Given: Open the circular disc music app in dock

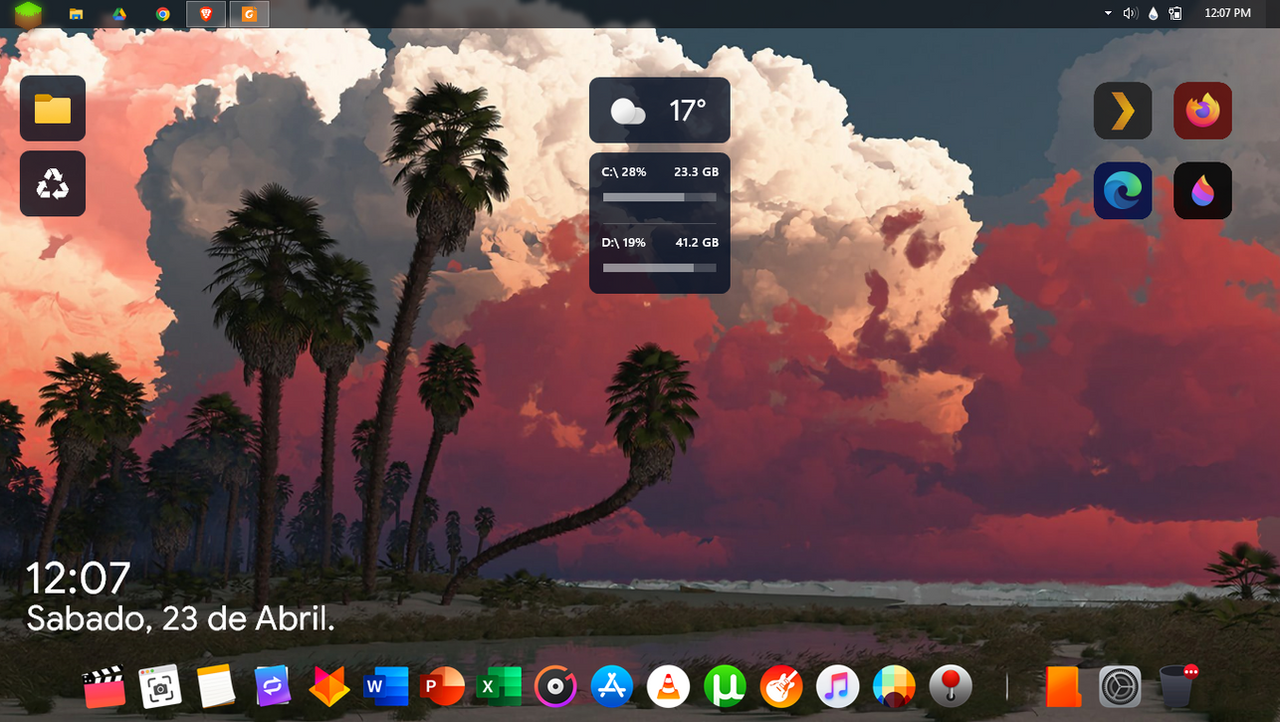Looking at the screenshot, I should 555,686.
